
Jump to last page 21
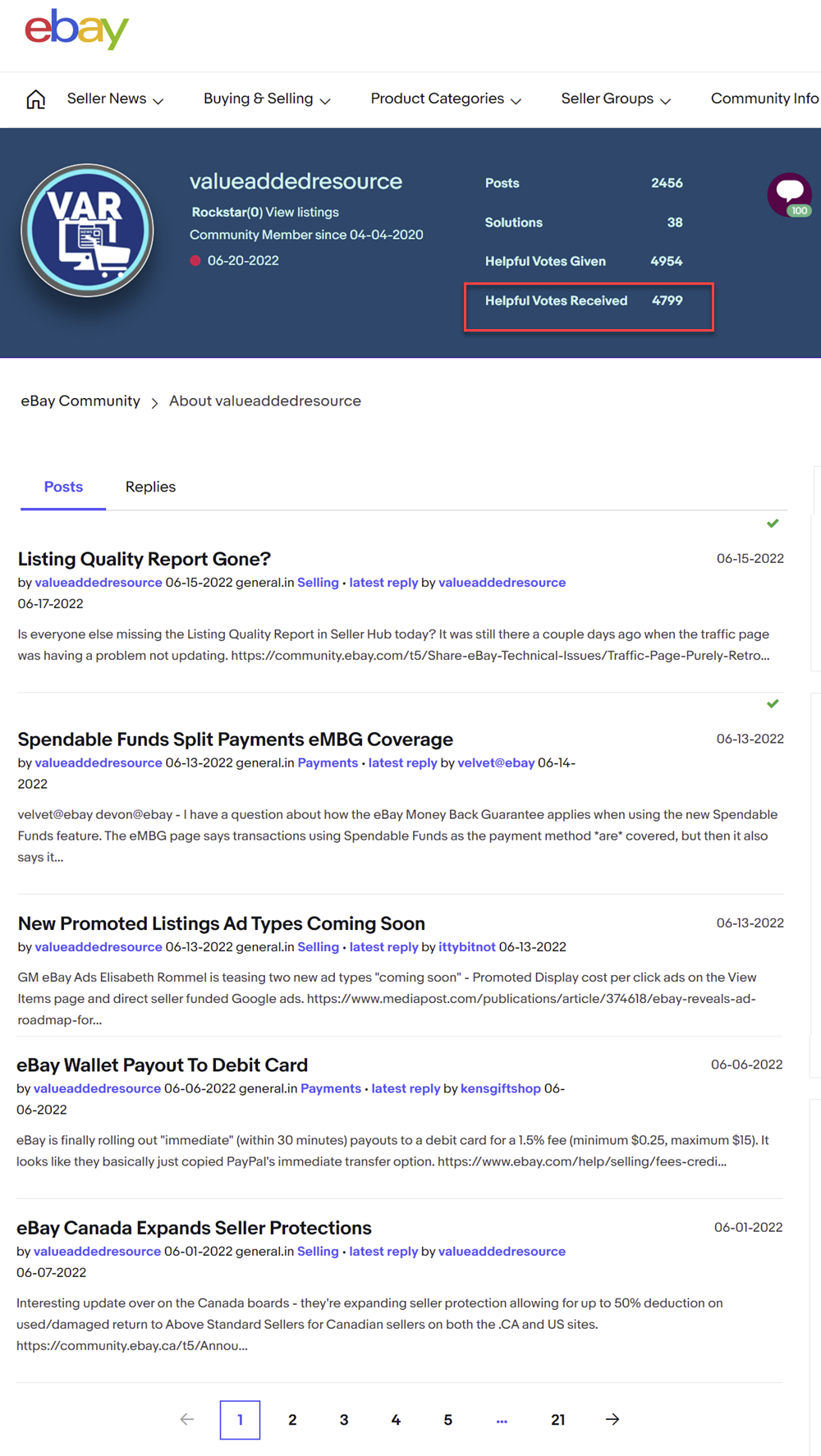[x=558, y=1420]
